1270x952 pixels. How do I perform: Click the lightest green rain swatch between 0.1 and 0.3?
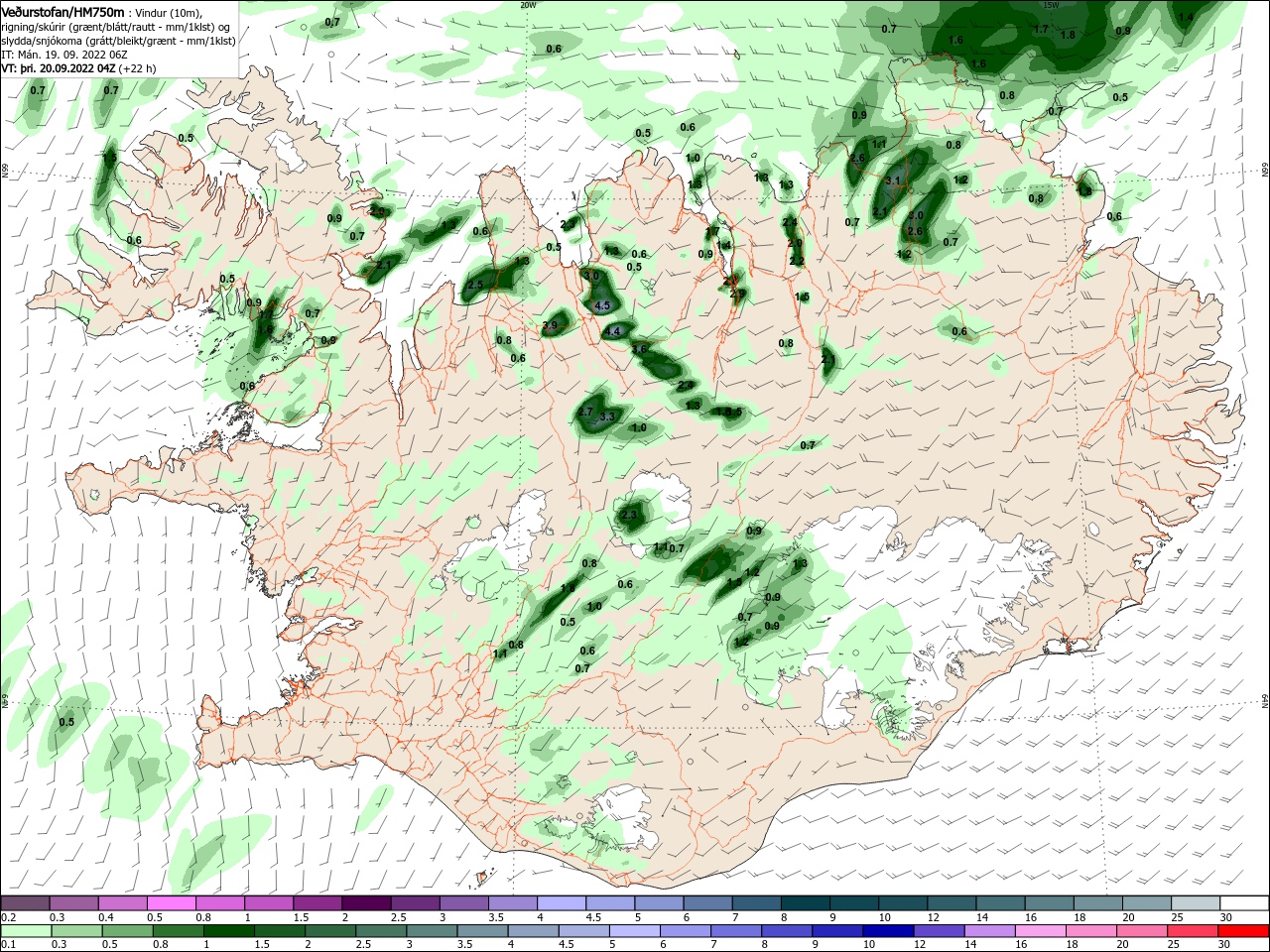point(26,931)
